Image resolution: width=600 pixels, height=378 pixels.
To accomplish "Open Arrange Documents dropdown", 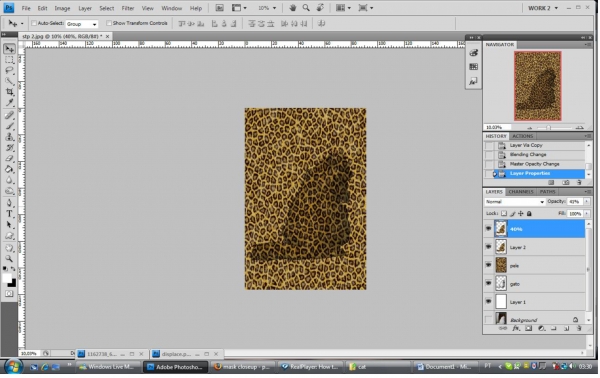I will (343, 8).
